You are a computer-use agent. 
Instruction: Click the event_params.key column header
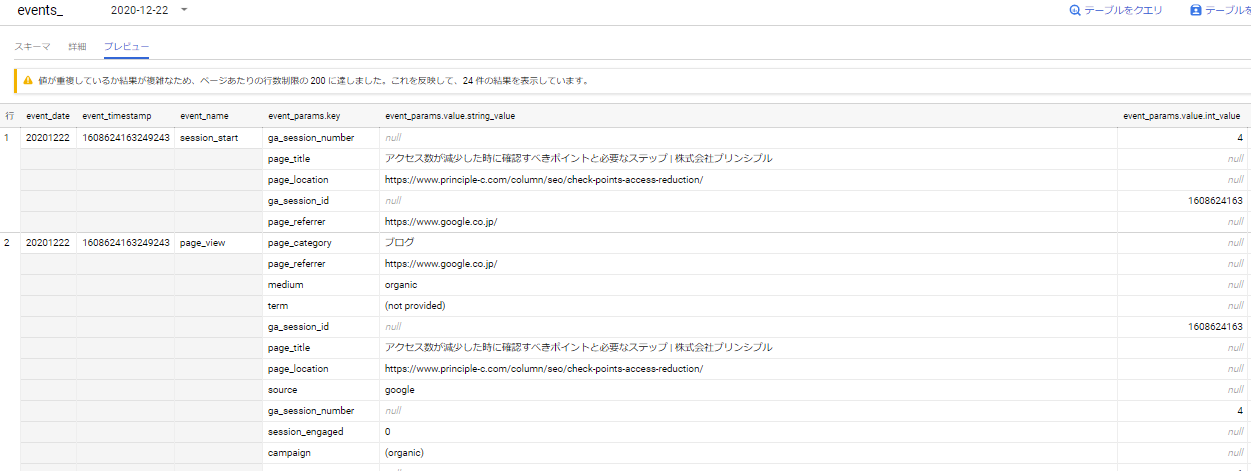tap(304, 116)
